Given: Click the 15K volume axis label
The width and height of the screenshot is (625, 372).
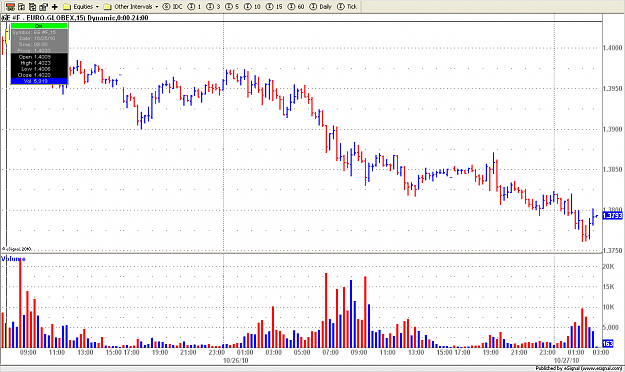Looking at the screenshot, I should tap(608, 287).
